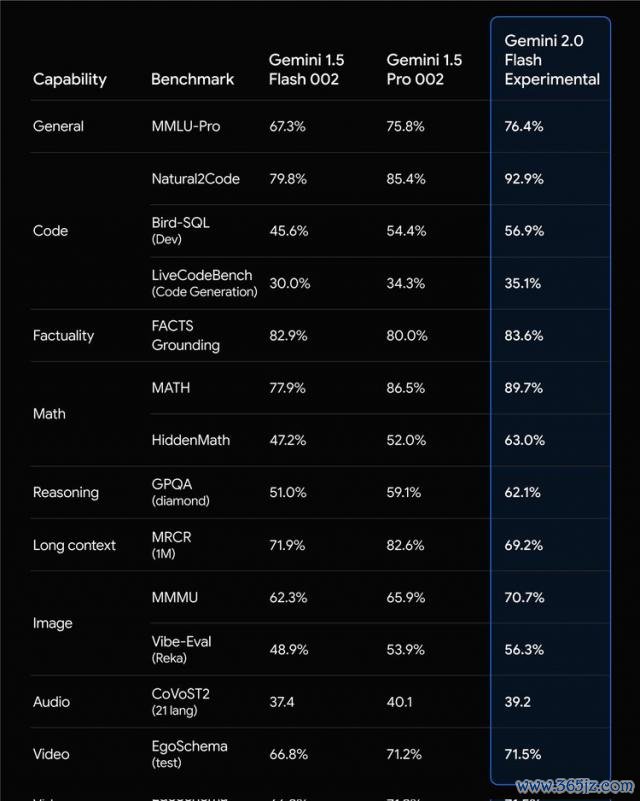
Task: Click the GPQA (diamond) benchmark label
Action: (180, 492)
